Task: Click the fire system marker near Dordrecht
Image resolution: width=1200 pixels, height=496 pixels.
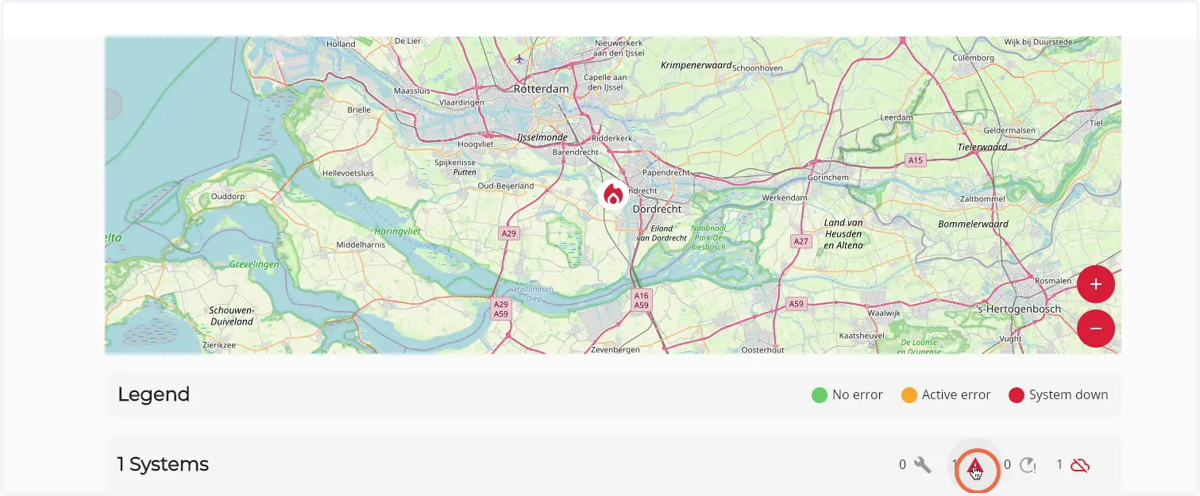Action: pos(613,194)
